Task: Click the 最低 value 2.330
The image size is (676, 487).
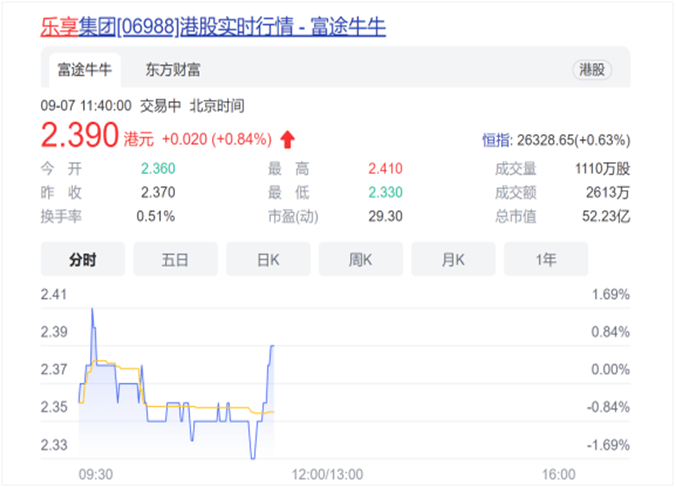Action: [x=385, y=192]
